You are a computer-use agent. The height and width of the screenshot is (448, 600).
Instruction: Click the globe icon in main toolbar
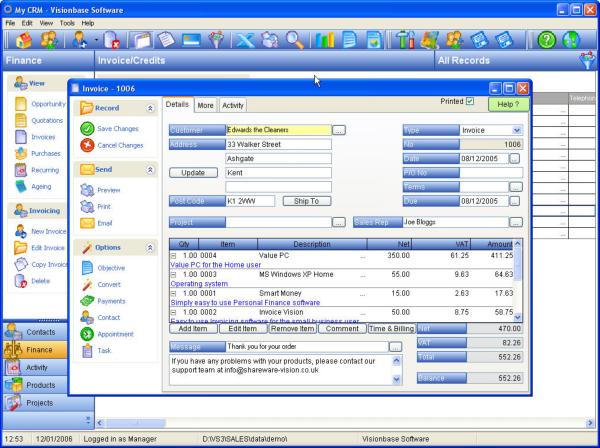coord(571,40)
